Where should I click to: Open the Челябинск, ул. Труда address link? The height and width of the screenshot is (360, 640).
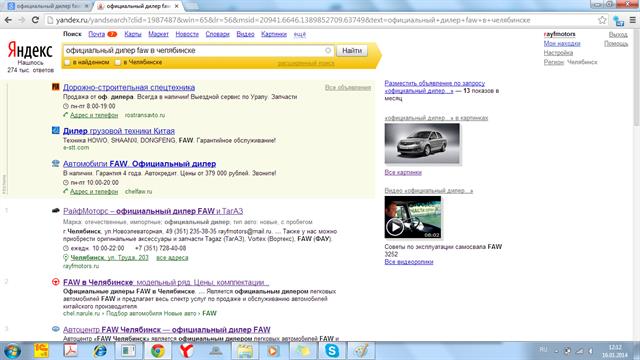click(x=109, y=258)
